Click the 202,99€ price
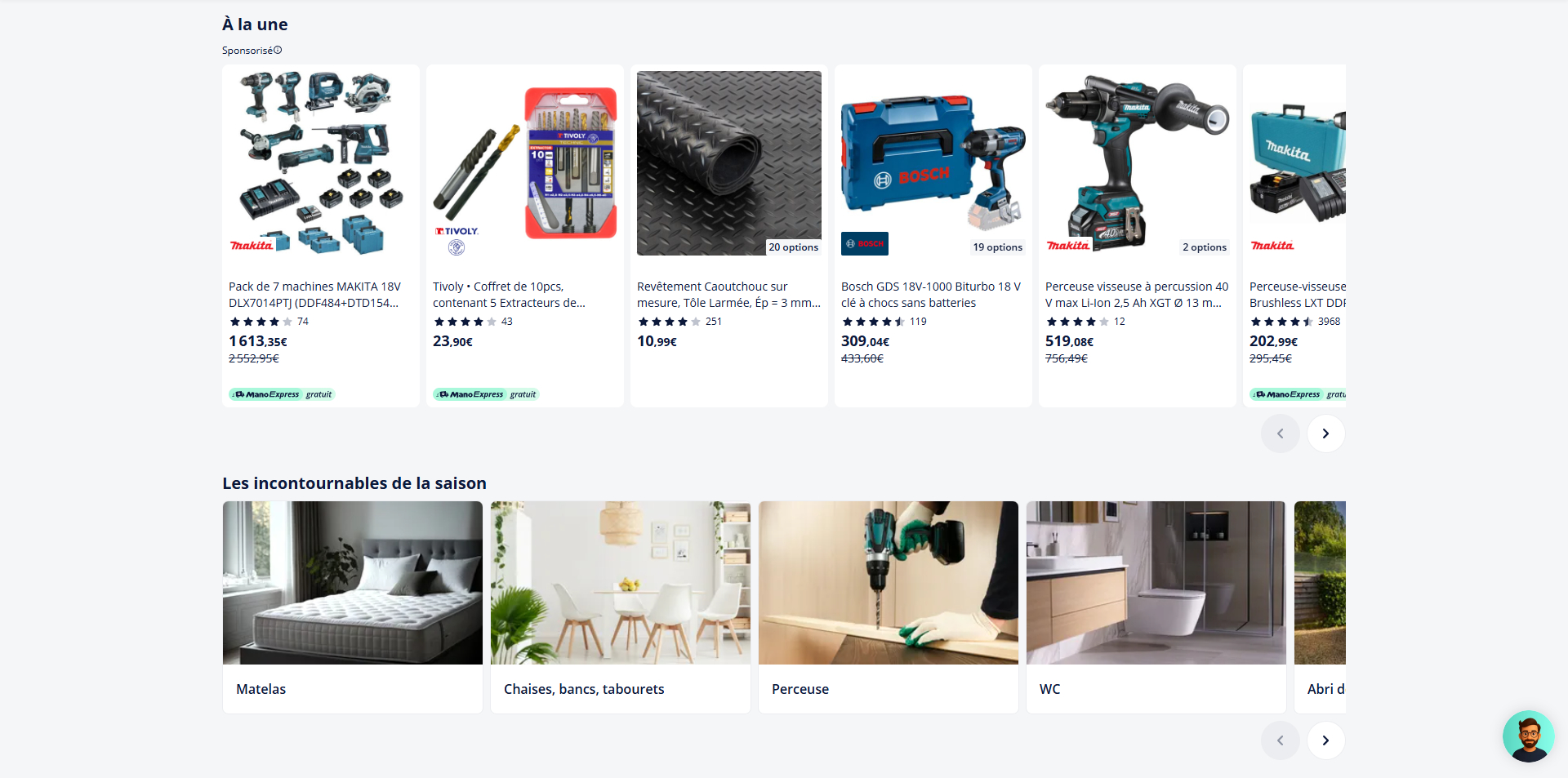Viewport: 1568px width, 778px height. (1273, 341)
